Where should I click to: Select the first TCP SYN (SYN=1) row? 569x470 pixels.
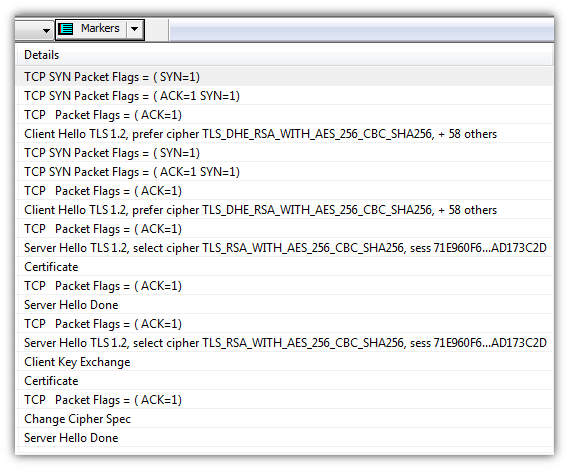click(284, 77)
